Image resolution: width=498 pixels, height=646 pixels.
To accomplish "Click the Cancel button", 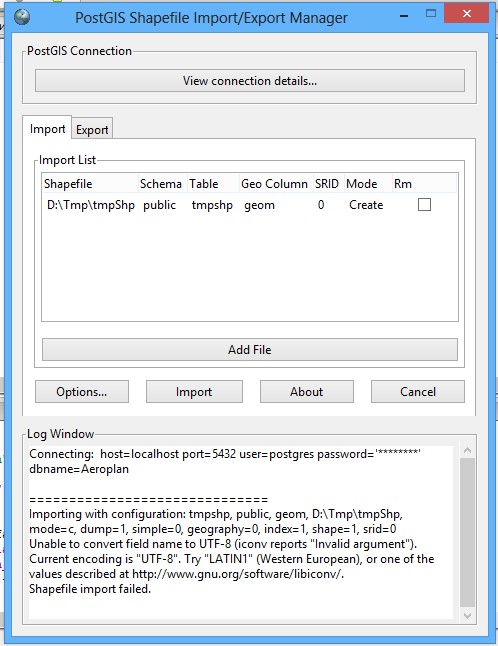I will coord(418,391).
